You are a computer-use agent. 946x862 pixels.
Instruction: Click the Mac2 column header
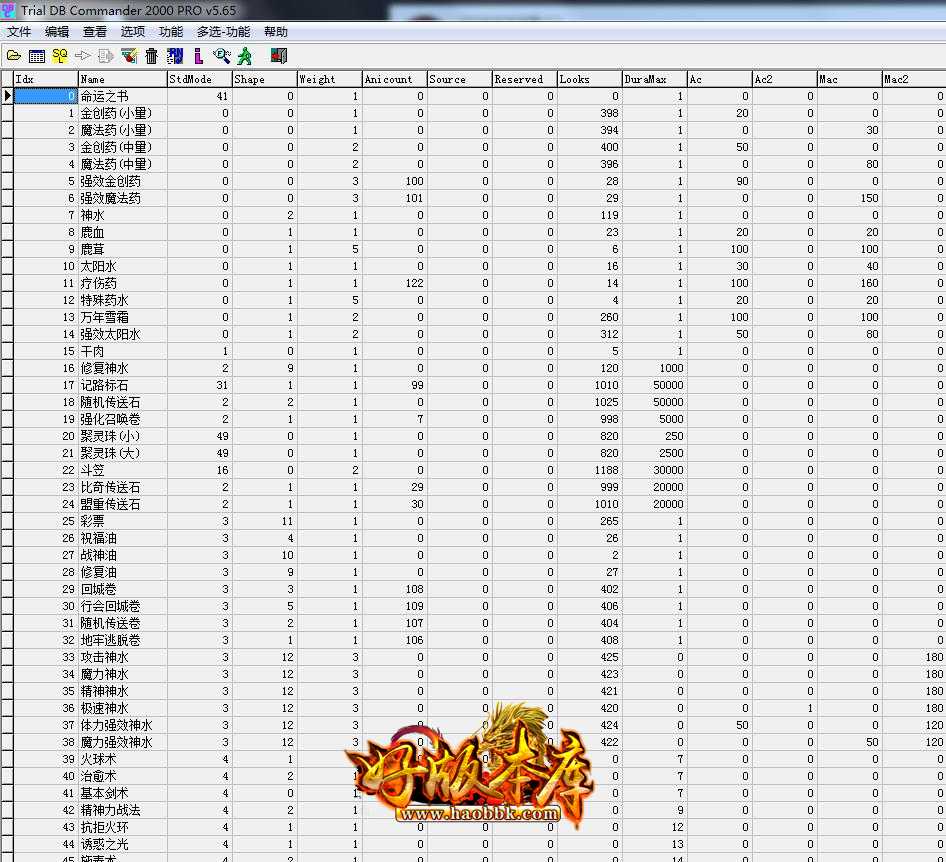pyautogui.click(x=914, y=79)
